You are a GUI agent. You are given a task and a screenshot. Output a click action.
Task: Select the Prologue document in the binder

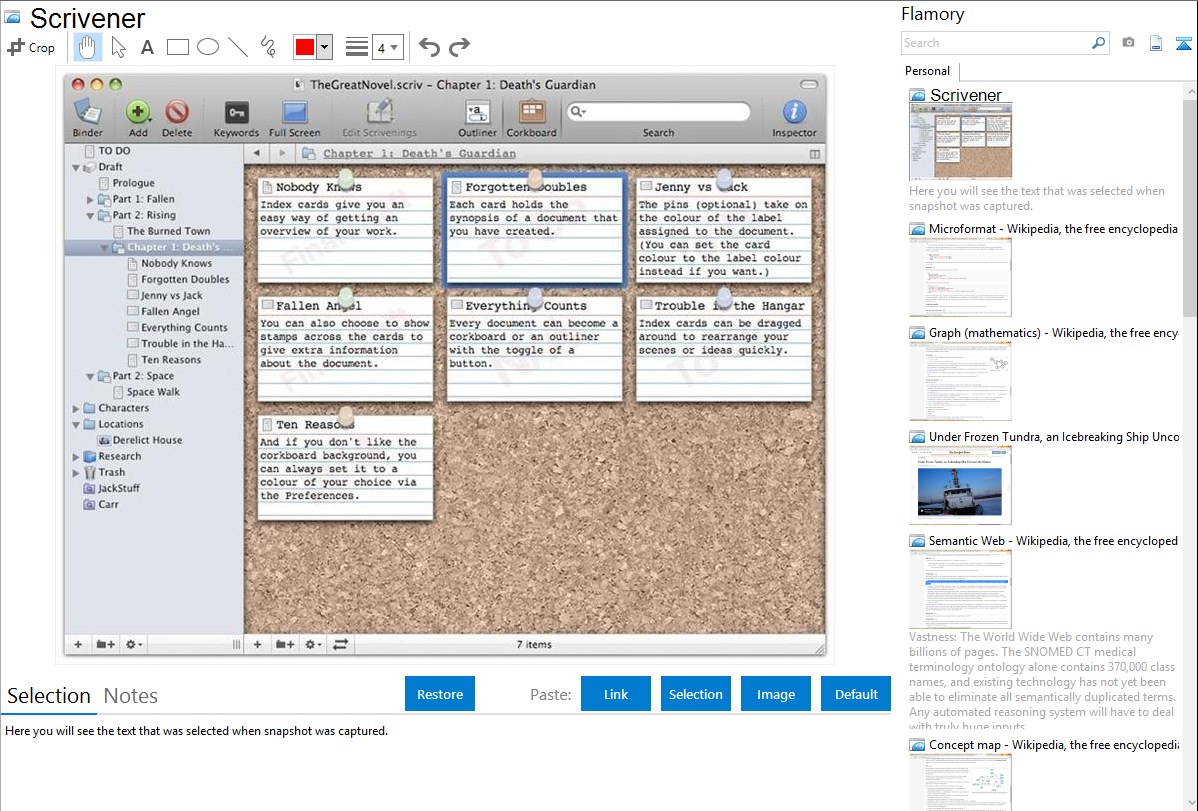(x=134, y=183)
